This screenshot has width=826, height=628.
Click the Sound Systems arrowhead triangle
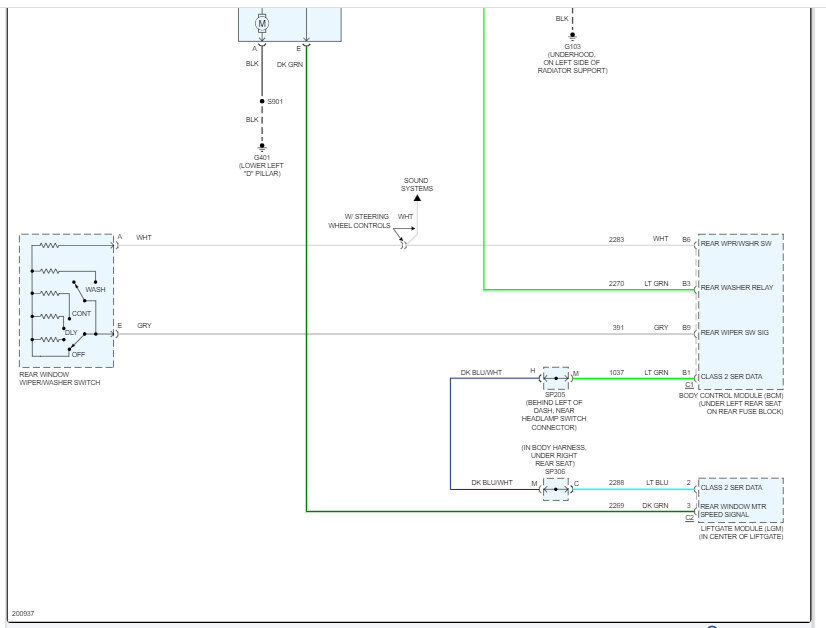point(417,198)
